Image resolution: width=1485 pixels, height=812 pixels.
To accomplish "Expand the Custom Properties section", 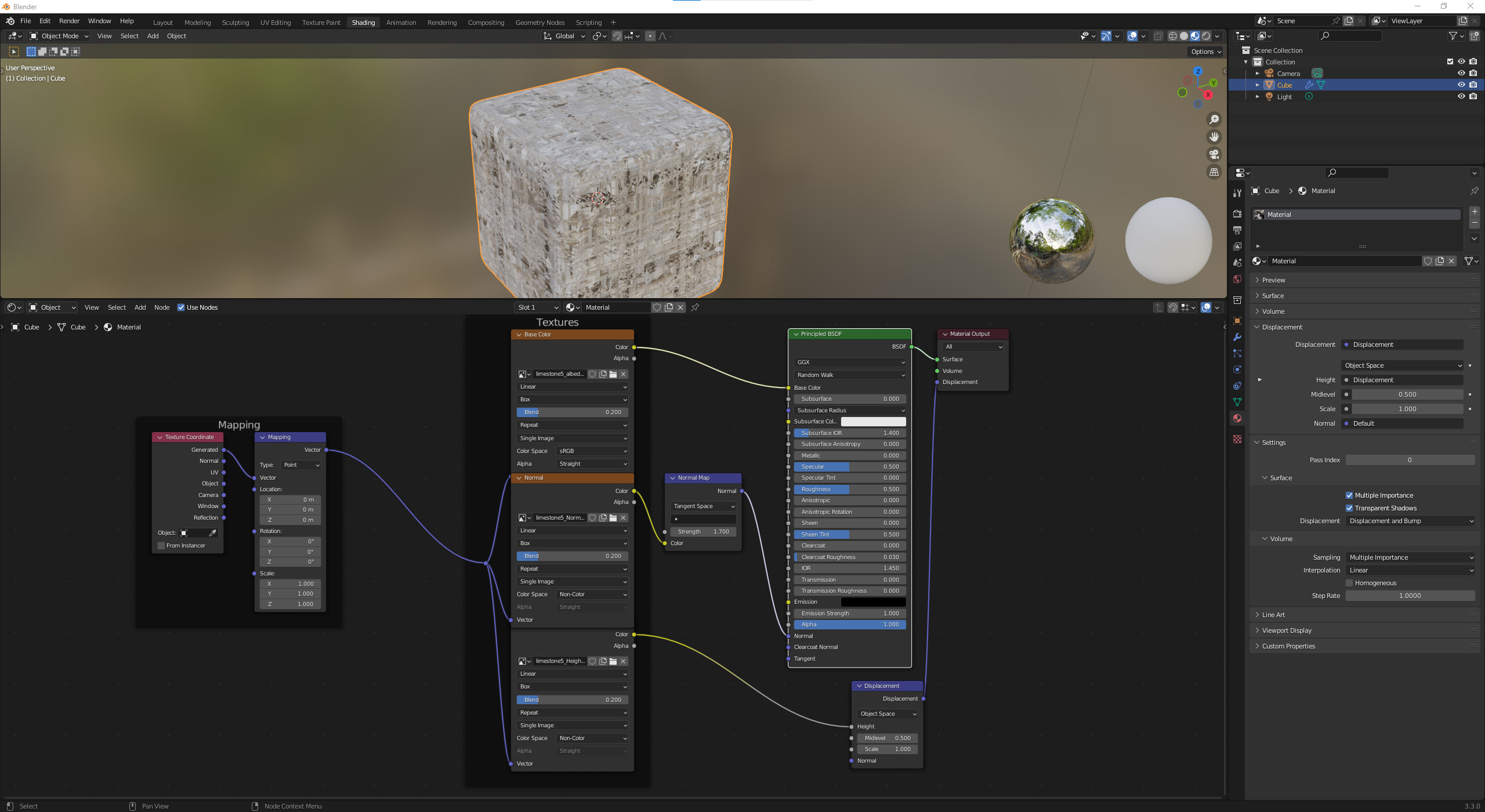I will [1289, 646].
